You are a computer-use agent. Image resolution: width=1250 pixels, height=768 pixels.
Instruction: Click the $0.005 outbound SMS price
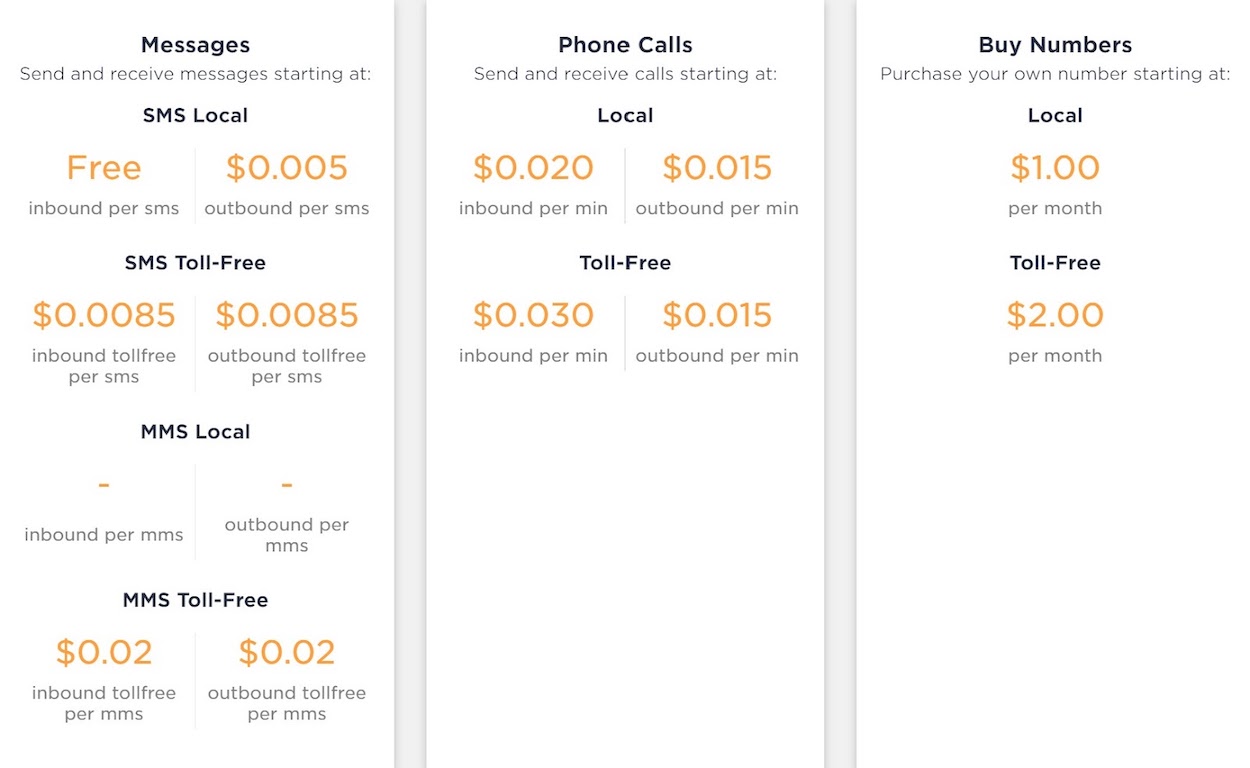[x=287, y=167]
